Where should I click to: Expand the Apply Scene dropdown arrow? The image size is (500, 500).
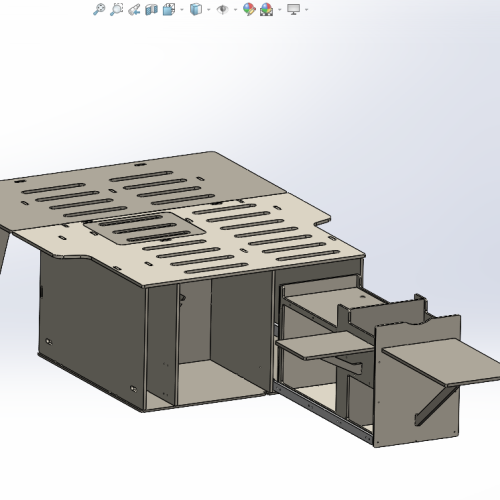tap(279, 10)
